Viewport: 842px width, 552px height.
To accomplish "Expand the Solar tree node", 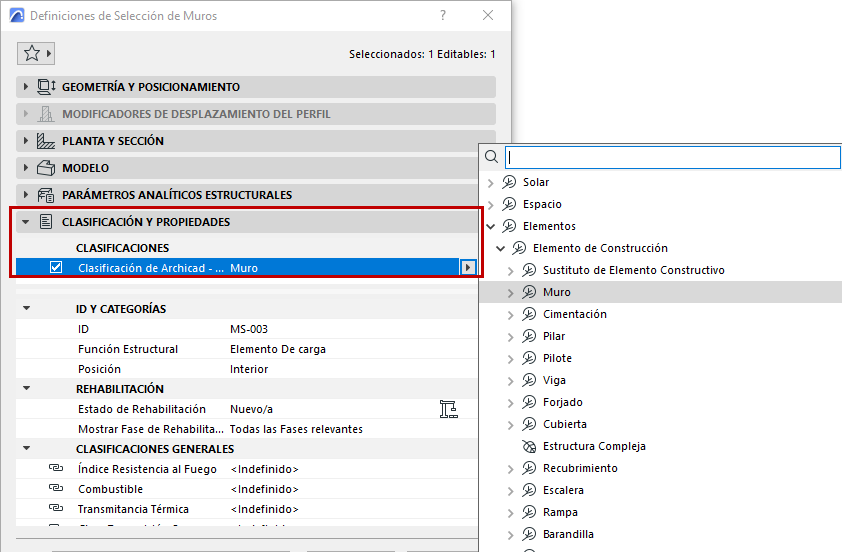I will tap(490, 183).
